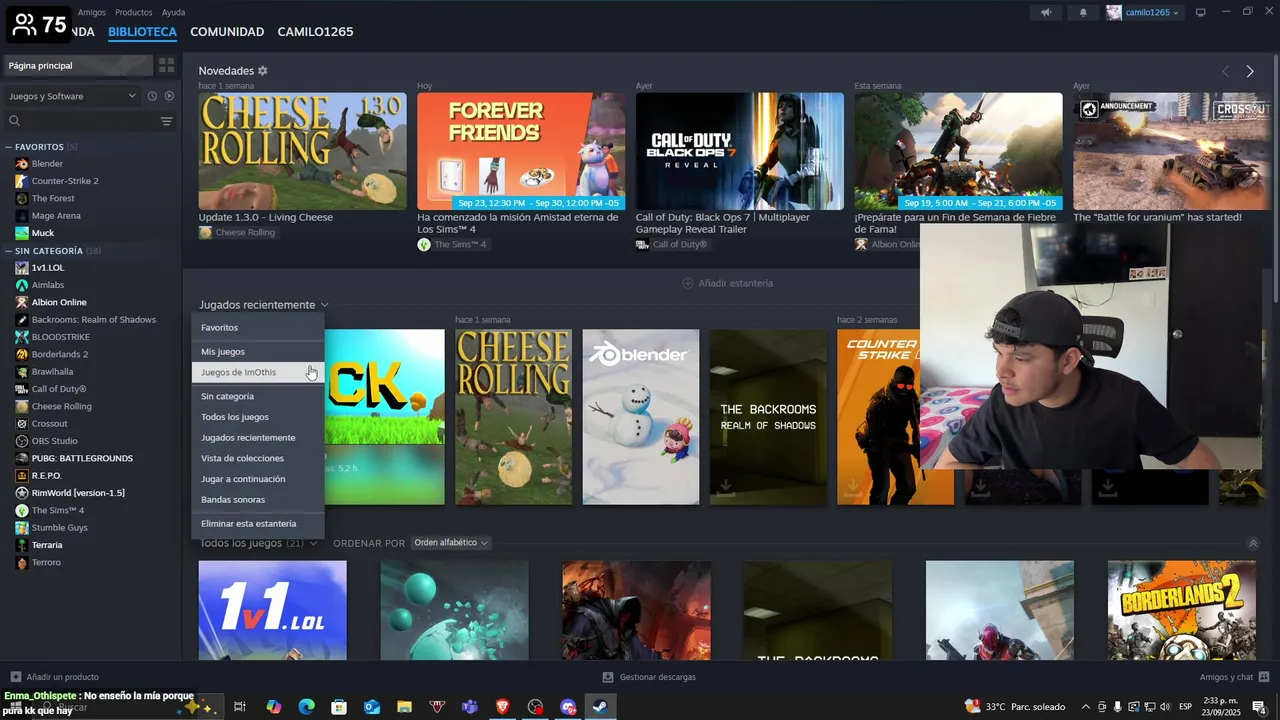Go to next news items arrow
The width and height of the screenshot is (1280, 720).
click(x=1250, y=71)
